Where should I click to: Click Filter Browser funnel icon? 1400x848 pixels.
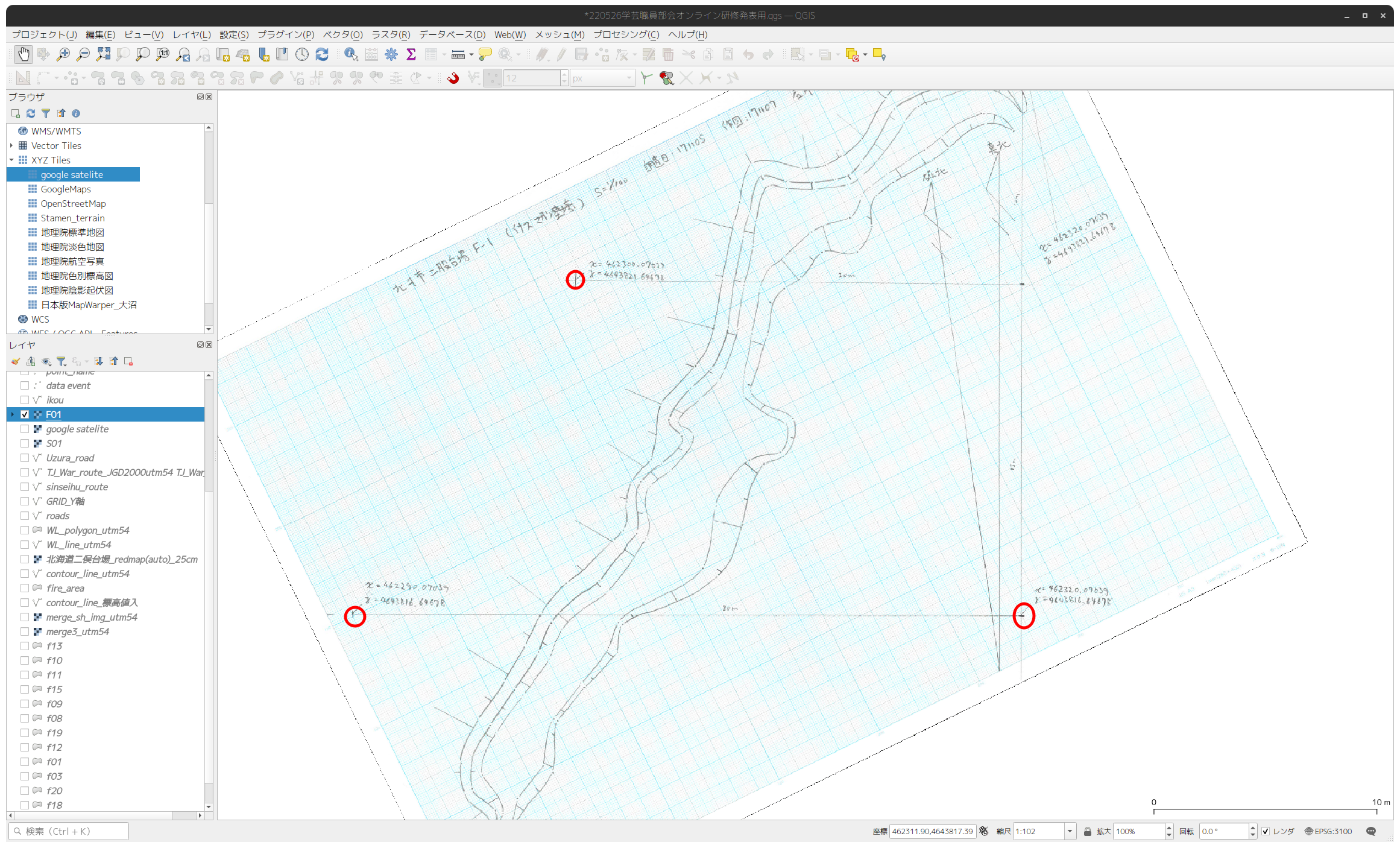[x=46, y=113]
